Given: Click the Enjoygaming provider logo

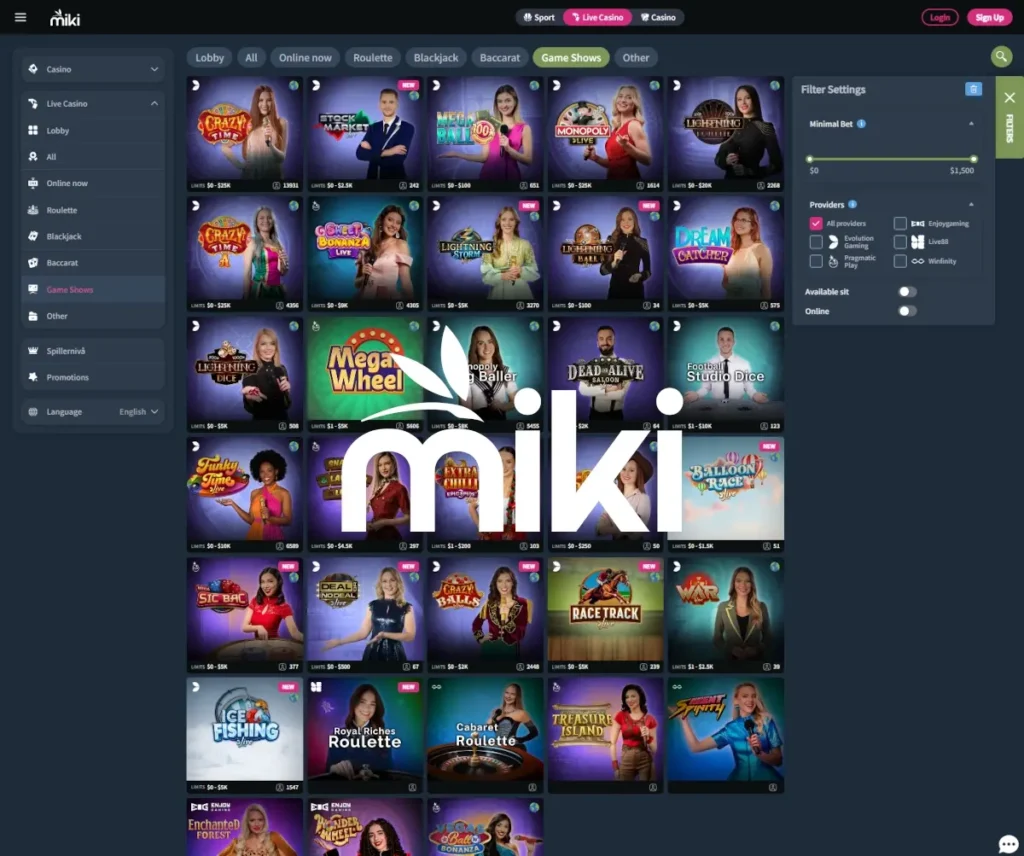Looking at the screenshot, I should click(918, 223).
